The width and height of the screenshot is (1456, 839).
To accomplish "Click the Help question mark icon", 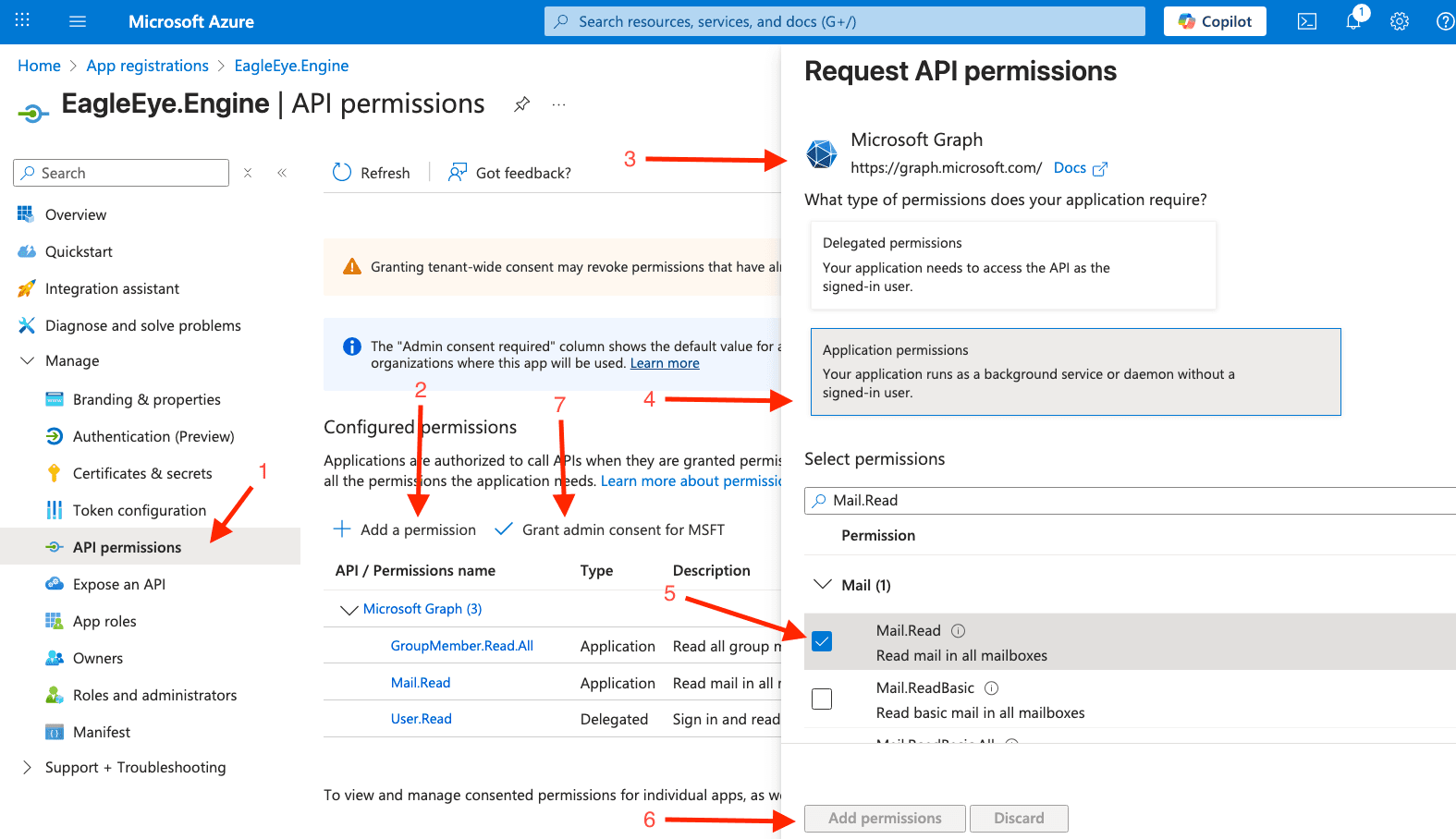I will 1444,20.
